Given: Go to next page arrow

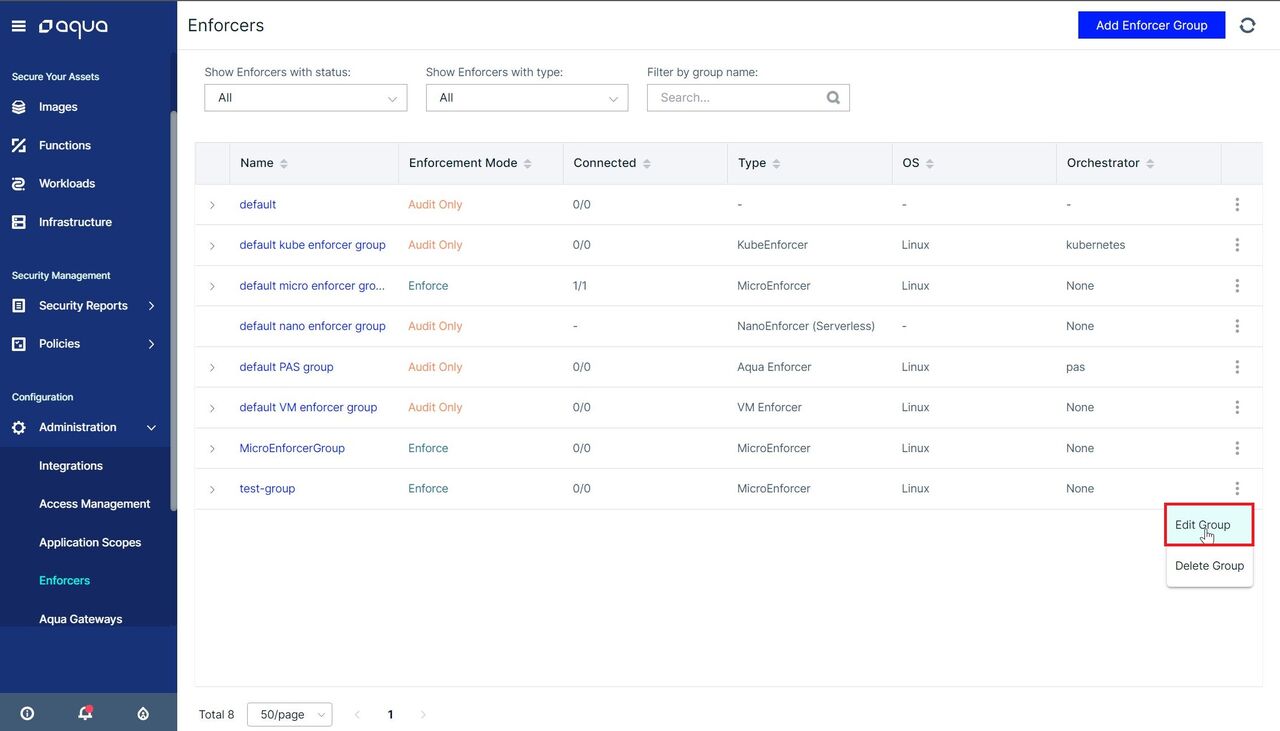Looking at the screenshot, I should [423, 714].
